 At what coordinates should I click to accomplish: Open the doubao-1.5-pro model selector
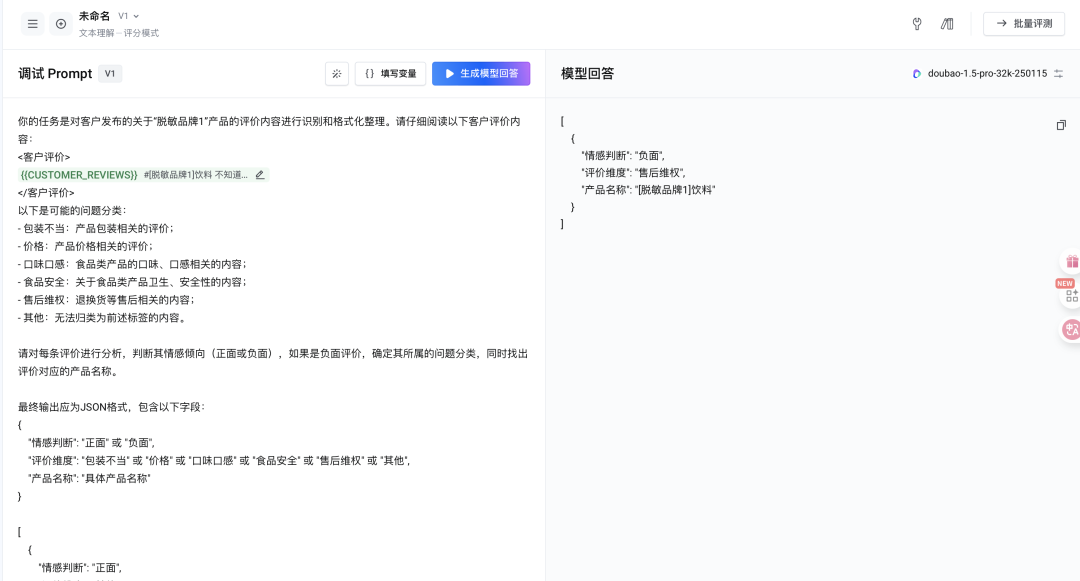986,73
